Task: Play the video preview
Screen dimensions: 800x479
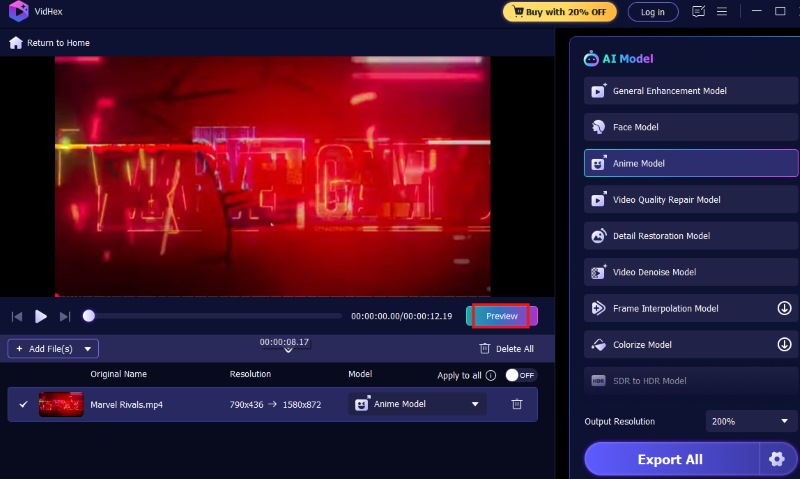Action: pos(41,316)
